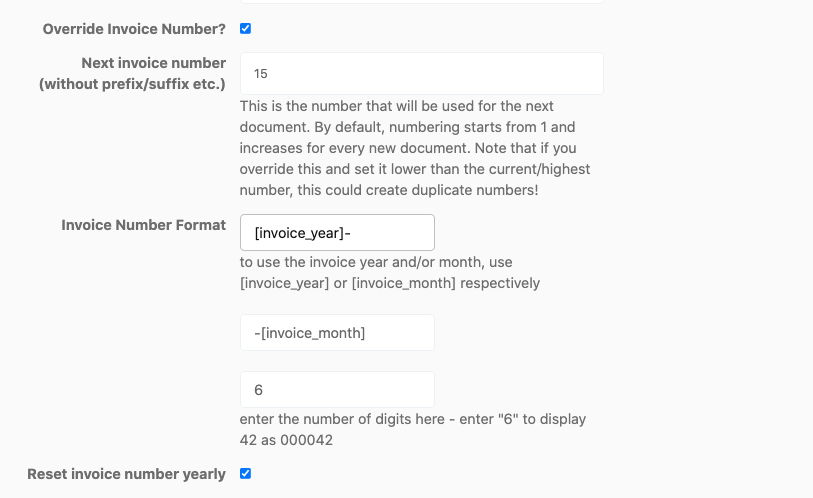Viewport: 813px width, 498px height.
Task: Click text 'By default, numbering starts from 1'
Action: coord(430,127)
